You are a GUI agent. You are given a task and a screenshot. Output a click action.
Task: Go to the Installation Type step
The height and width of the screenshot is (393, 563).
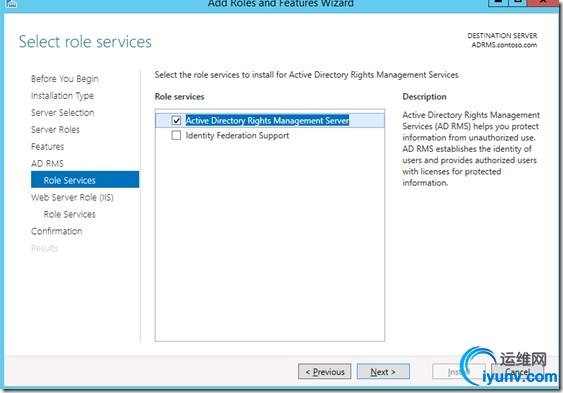point(62,96)
